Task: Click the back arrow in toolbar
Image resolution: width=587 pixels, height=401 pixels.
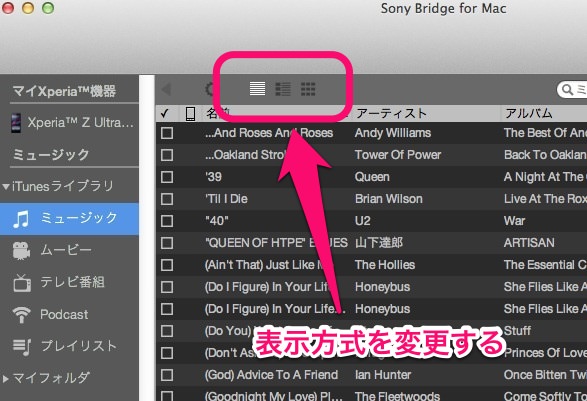Action: 166,89
